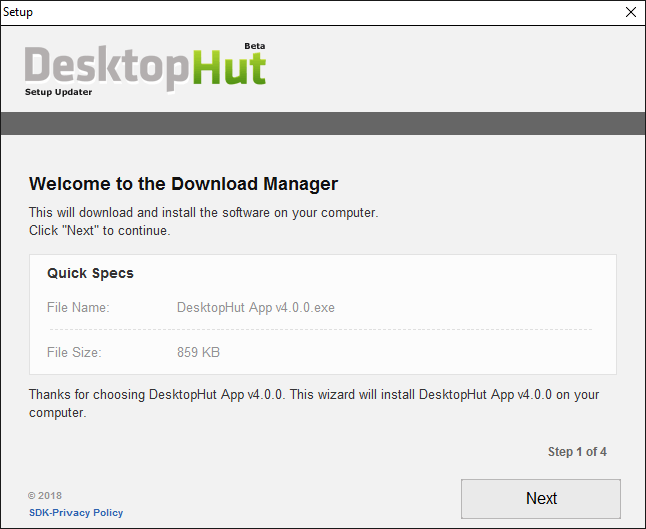Click the 'Setup Updater' subtitle text
Viewport: 646px width, 529px height.
tap(59, 92)
